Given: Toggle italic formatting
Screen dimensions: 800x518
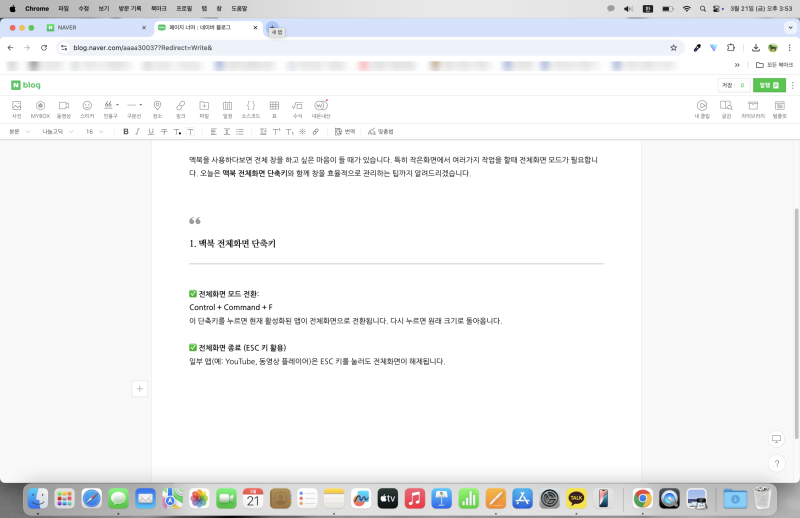Looking at the screenshot, I should (138, 132).
